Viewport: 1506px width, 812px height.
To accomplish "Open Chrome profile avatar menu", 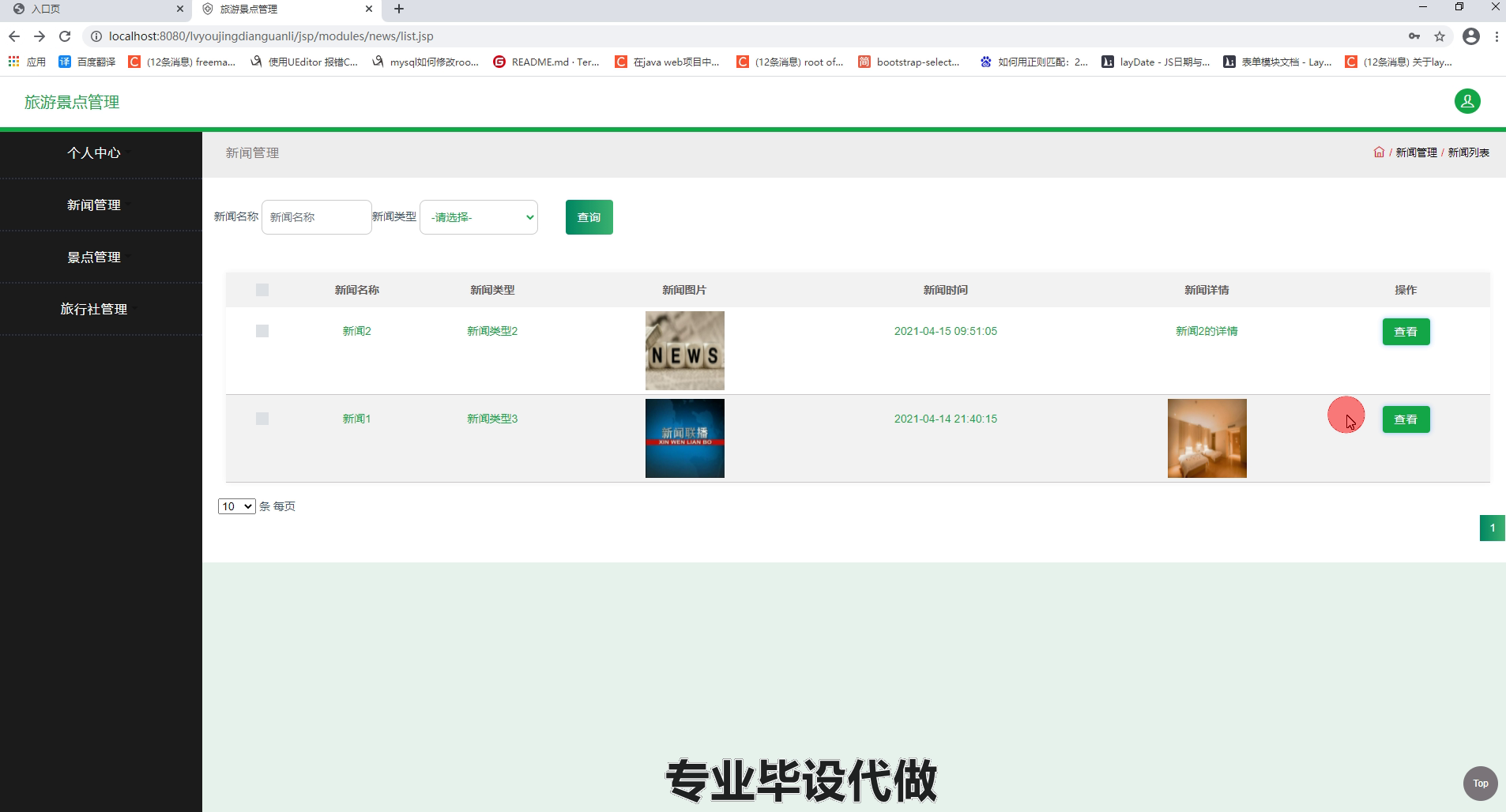I will pyautogui.click(x=1471, y=36).
